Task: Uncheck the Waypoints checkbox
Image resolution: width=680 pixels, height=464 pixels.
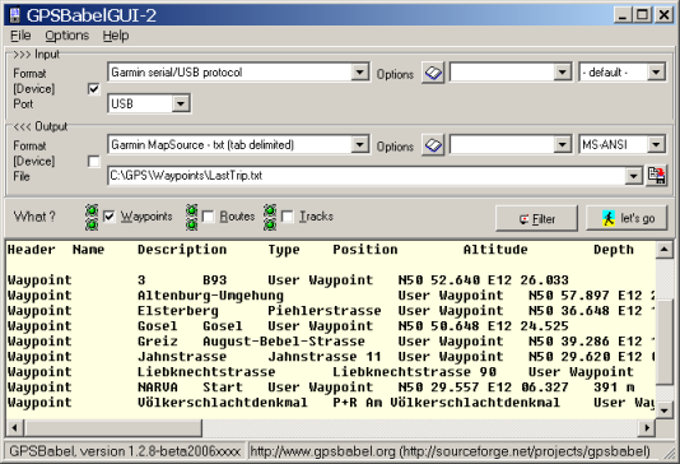Action: [x=109, y=216]
